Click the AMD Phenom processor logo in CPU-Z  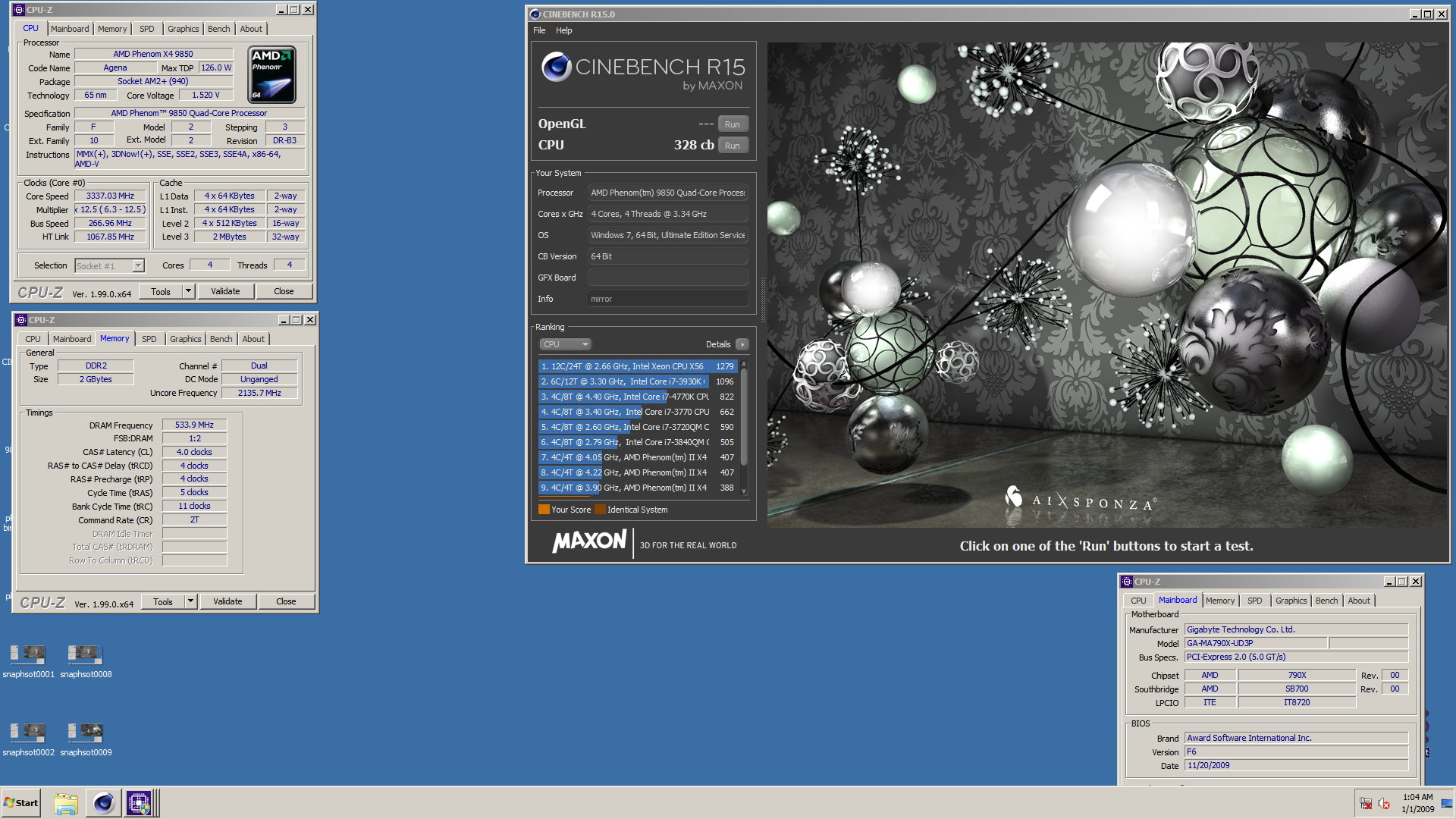[x=272, y=74]
